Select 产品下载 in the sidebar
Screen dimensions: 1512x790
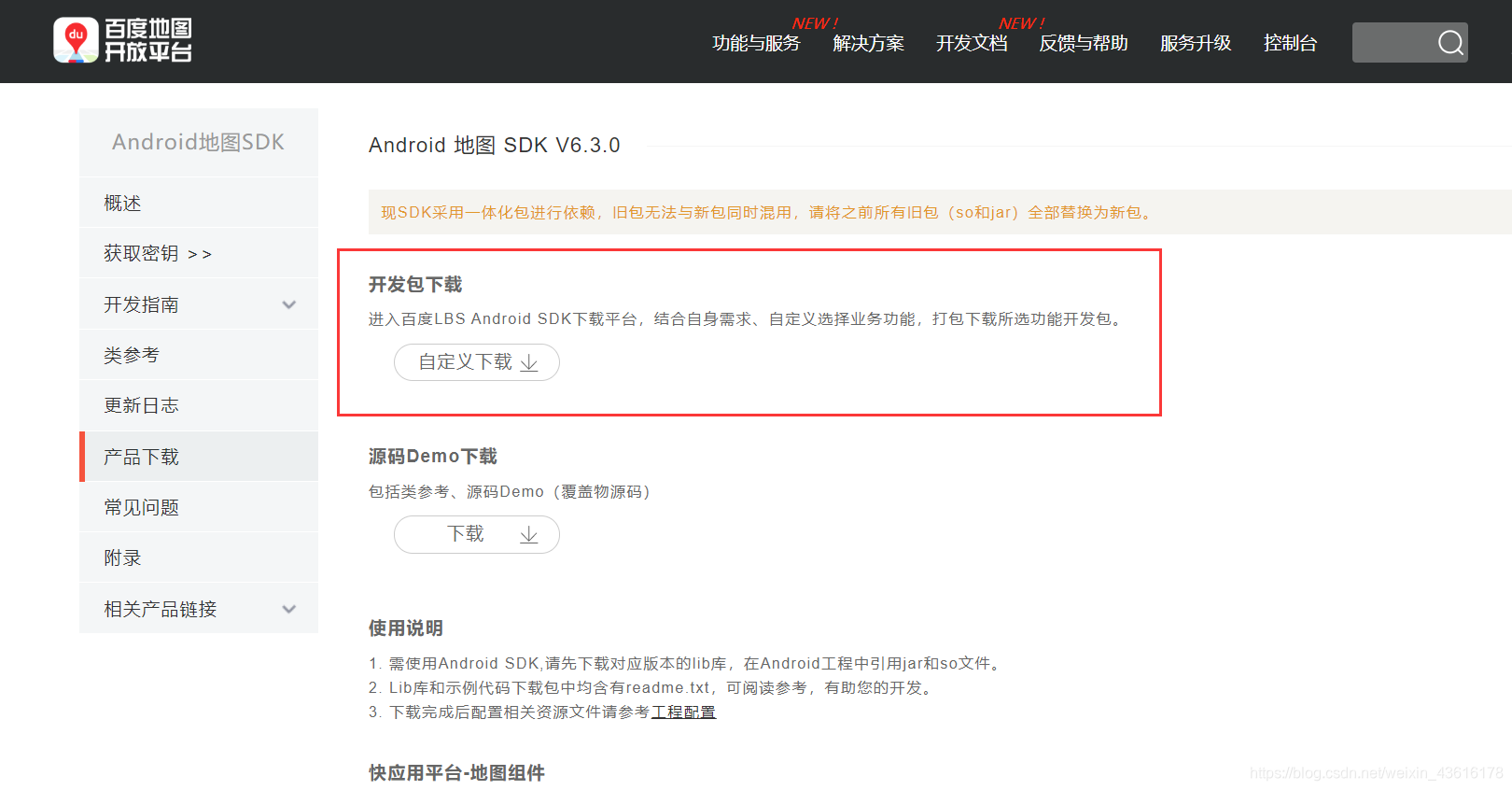tap(199, 457)
